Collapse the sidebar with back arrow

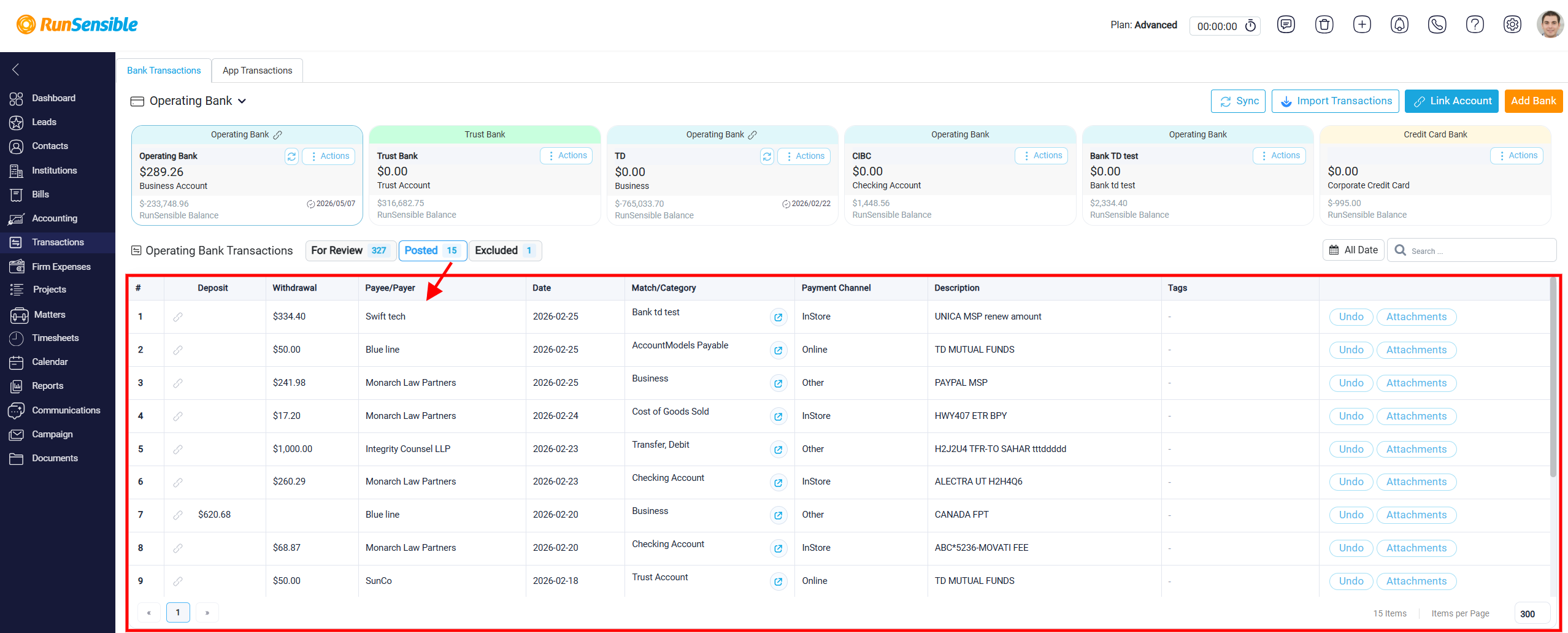point(16,69)
